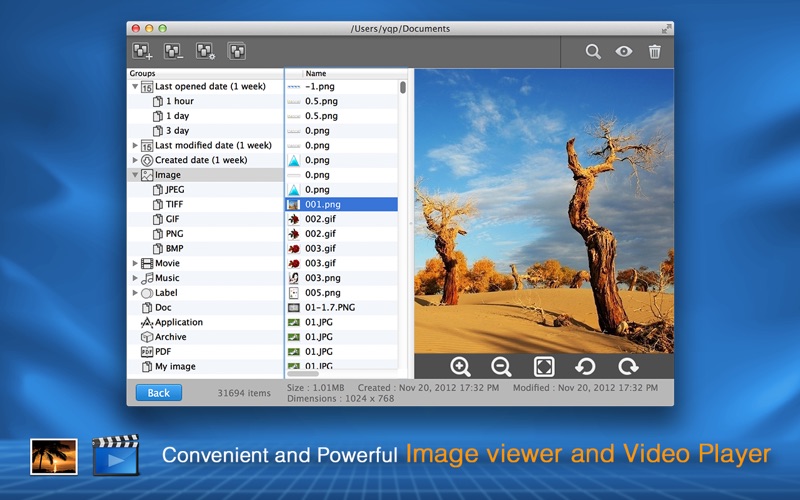Zoom out of the preview image
Image resolution: width=800 pixels, height=500 pixels.
tap(502, 367)
